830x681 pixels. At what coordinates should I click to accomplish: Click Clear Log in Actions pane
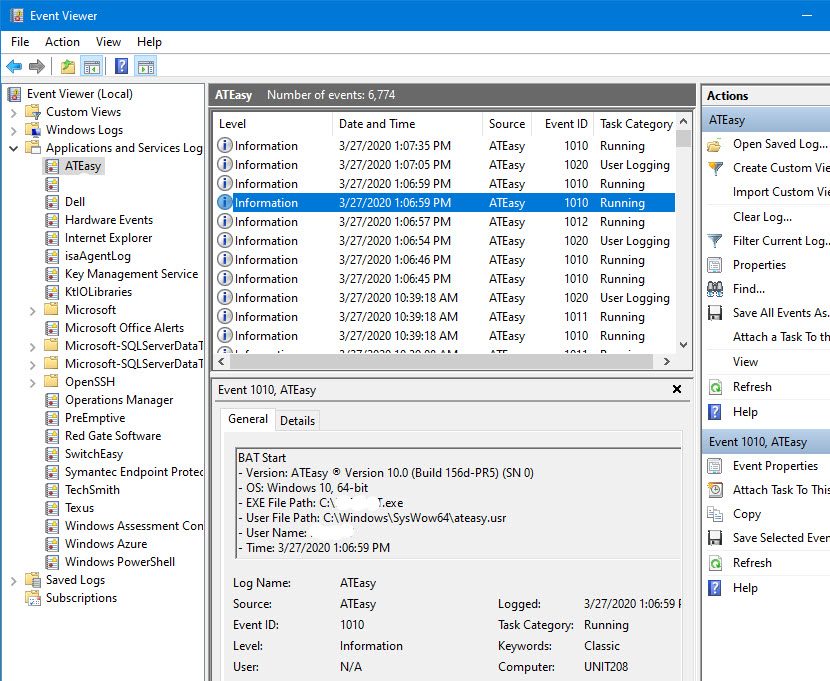(x=762, y=217)
